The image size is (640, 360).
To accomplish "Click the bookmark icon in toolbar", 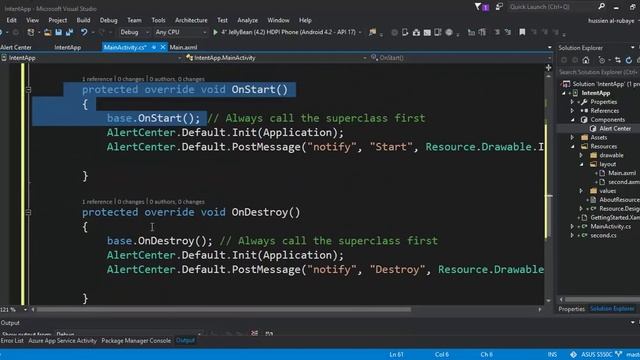I will coord(522,32).
